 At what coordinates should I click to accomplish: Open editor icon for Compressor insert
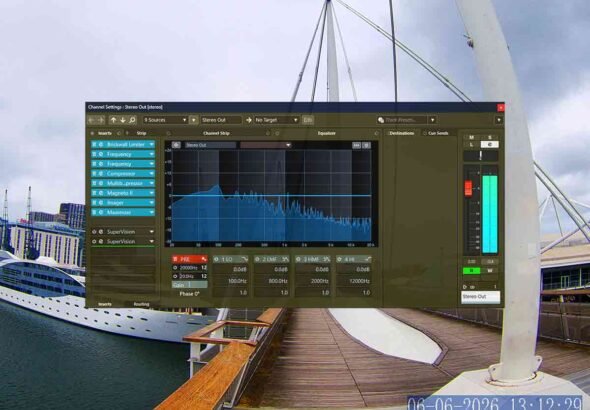click(x=101, y=174)
